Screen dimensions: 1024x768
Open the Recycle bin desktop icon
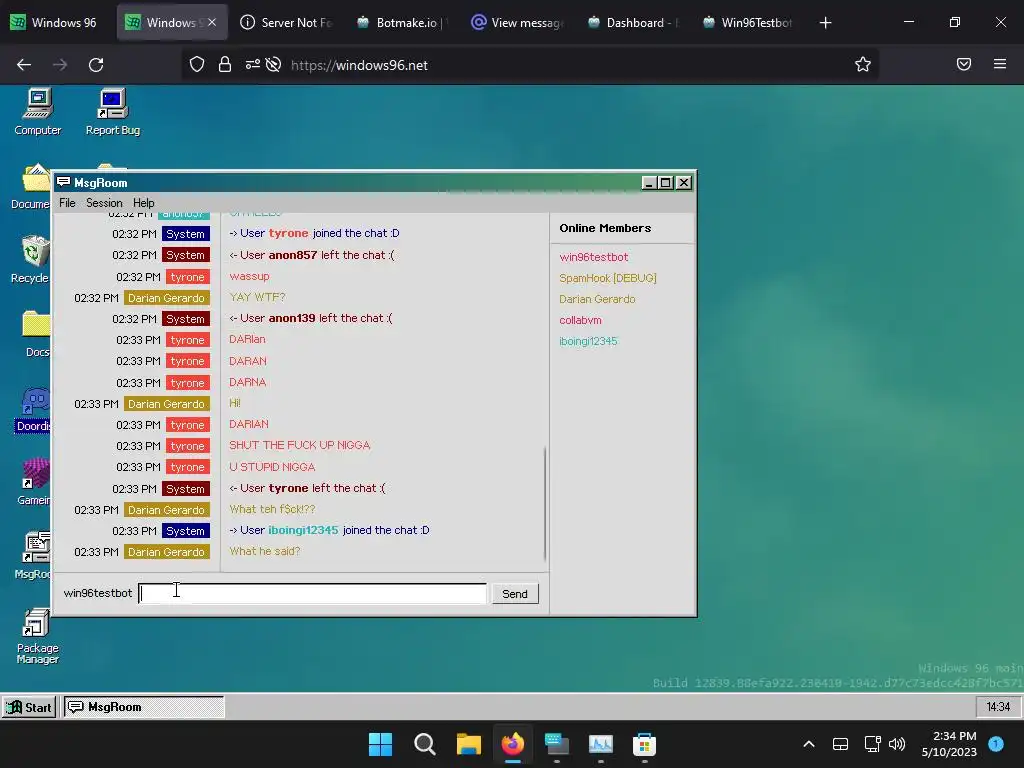tap(31, 260)
